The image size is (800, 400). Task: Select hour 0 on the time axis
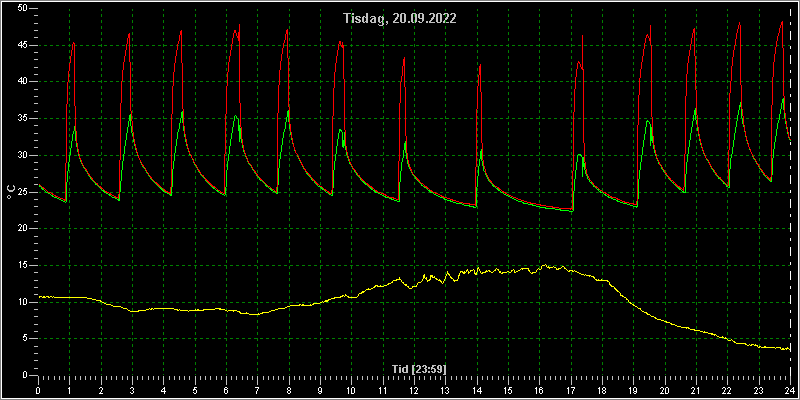[x=38, y=390]
